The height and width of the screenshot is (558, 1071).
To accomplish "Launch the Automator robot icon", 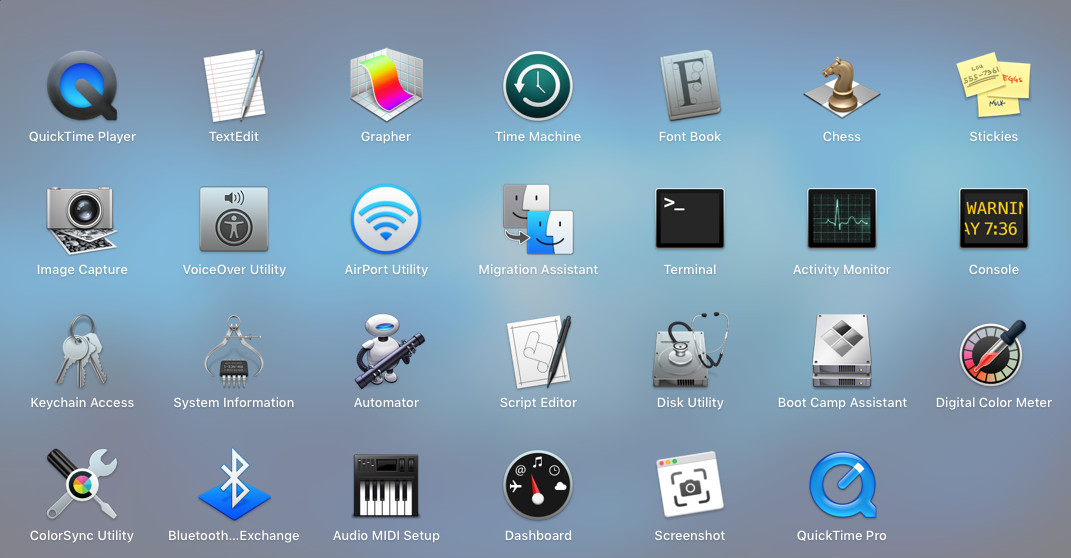I will coord(386,352).
